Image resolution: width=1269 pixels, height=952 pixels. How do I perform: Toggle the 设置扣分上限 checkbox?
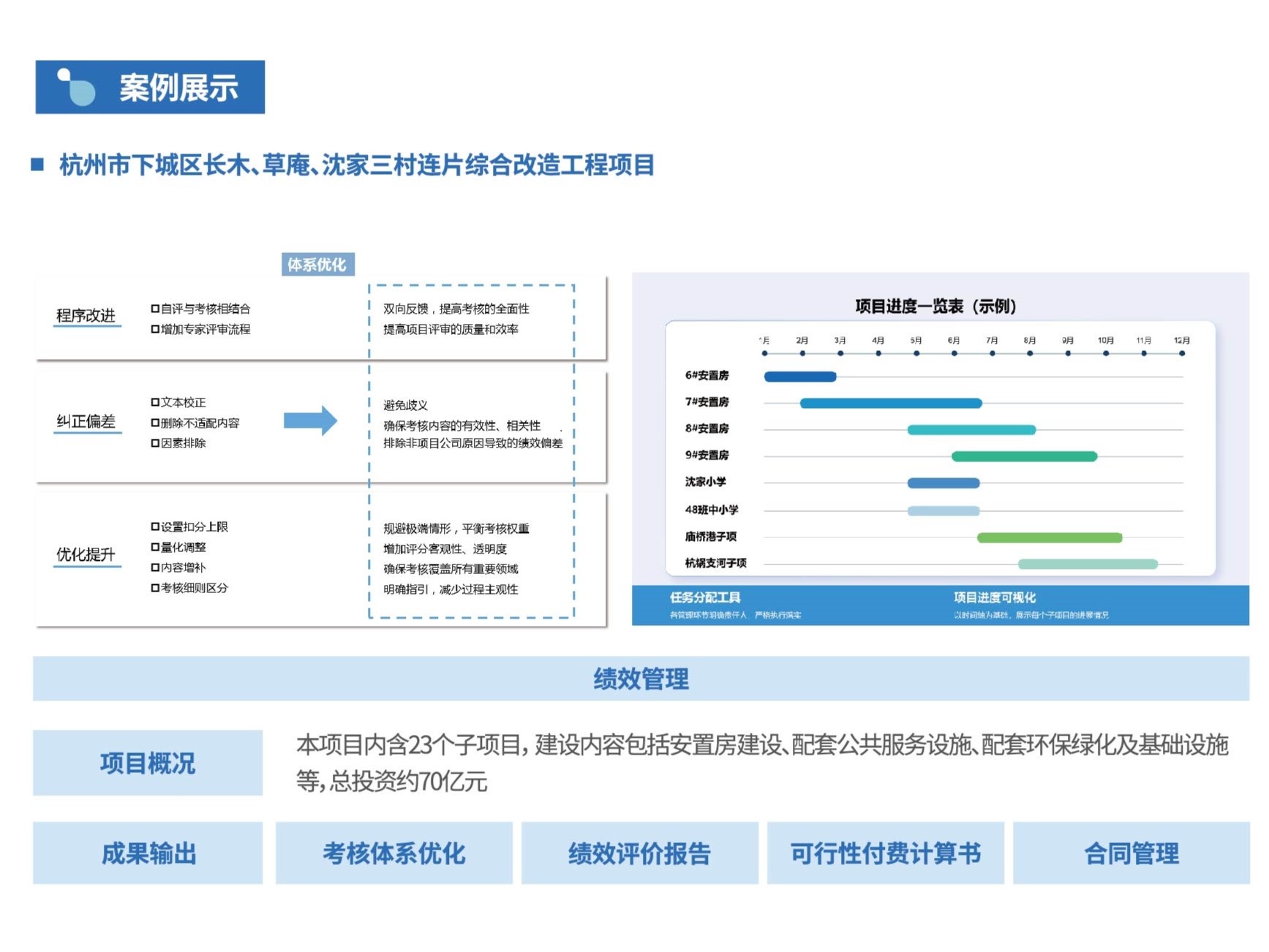tap(155, 526)
